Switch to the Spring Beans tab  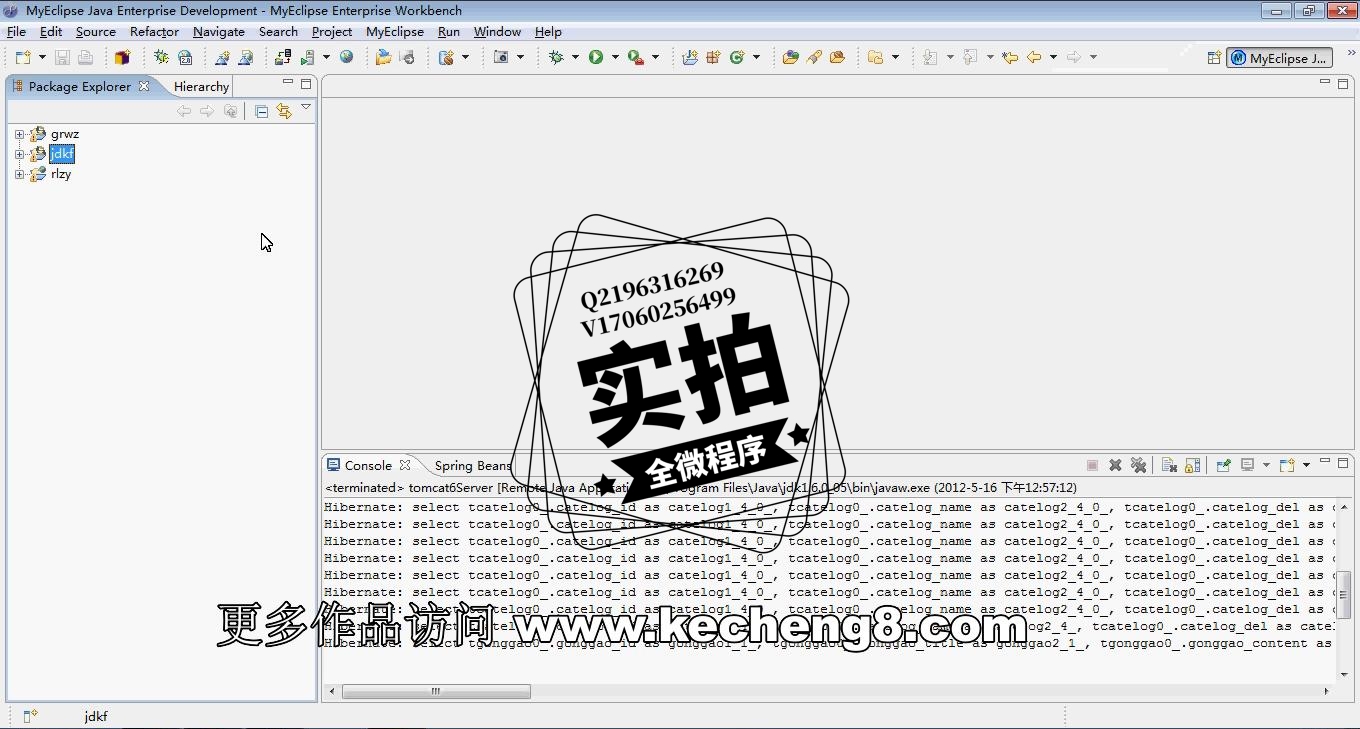click(473, 465)
